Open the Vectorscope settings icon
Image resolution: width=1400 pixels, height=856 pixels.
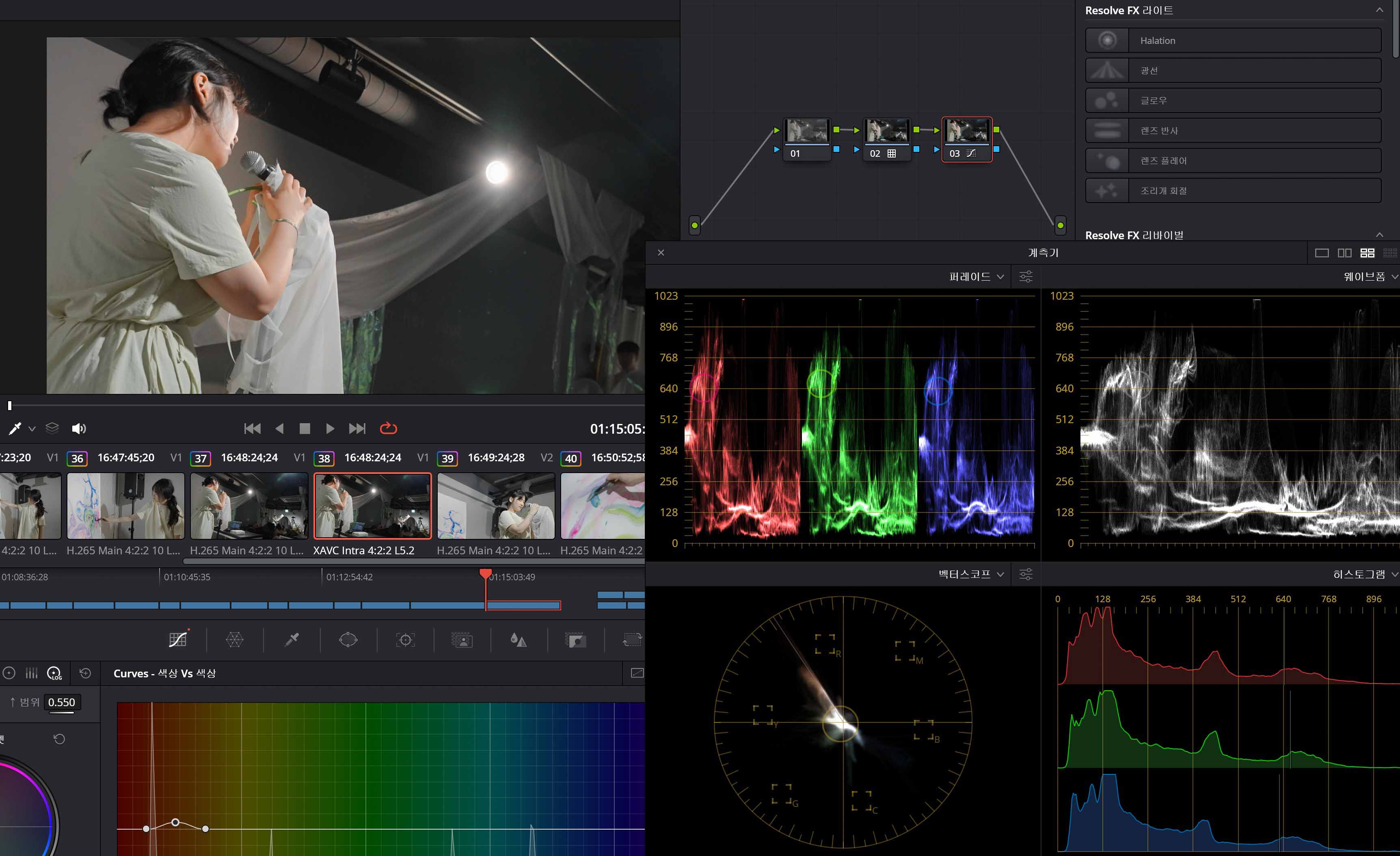(1026, 574)
